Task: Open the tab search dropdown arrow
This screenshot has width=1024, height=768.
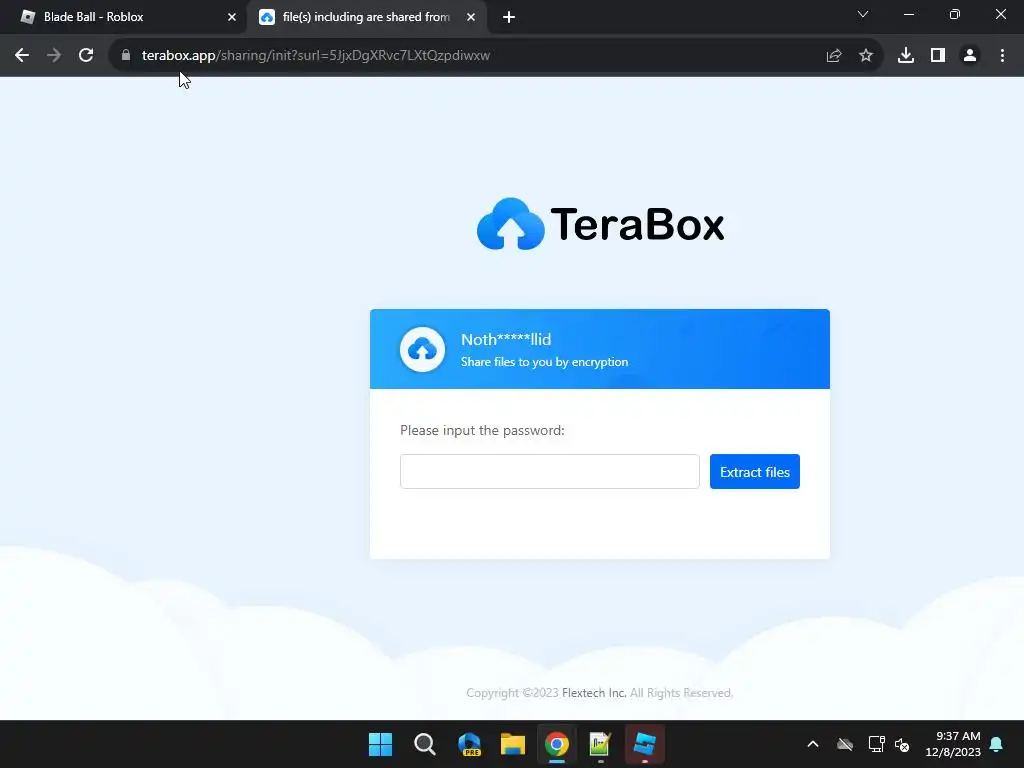Action: [x=863, y=14]
